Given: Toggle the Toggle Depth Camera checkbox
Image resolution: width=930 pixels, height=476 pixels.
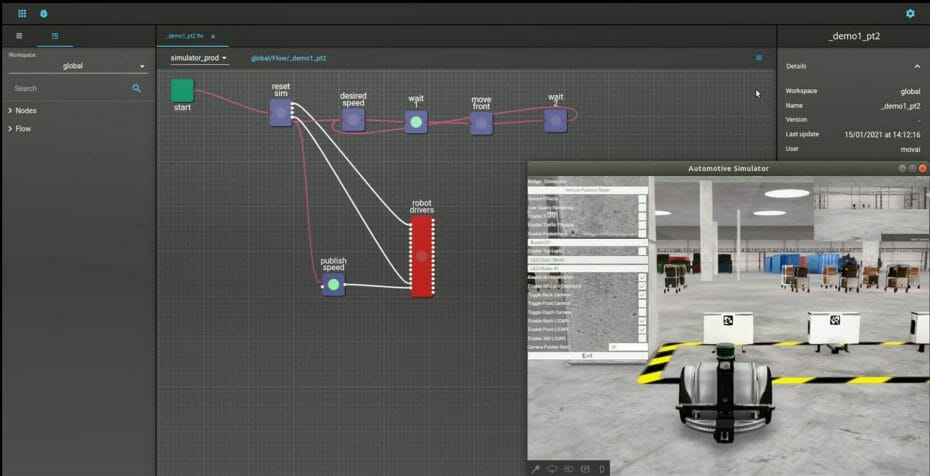Looking at the screenshot, I should pyautogui.click(x=642, y=311).
